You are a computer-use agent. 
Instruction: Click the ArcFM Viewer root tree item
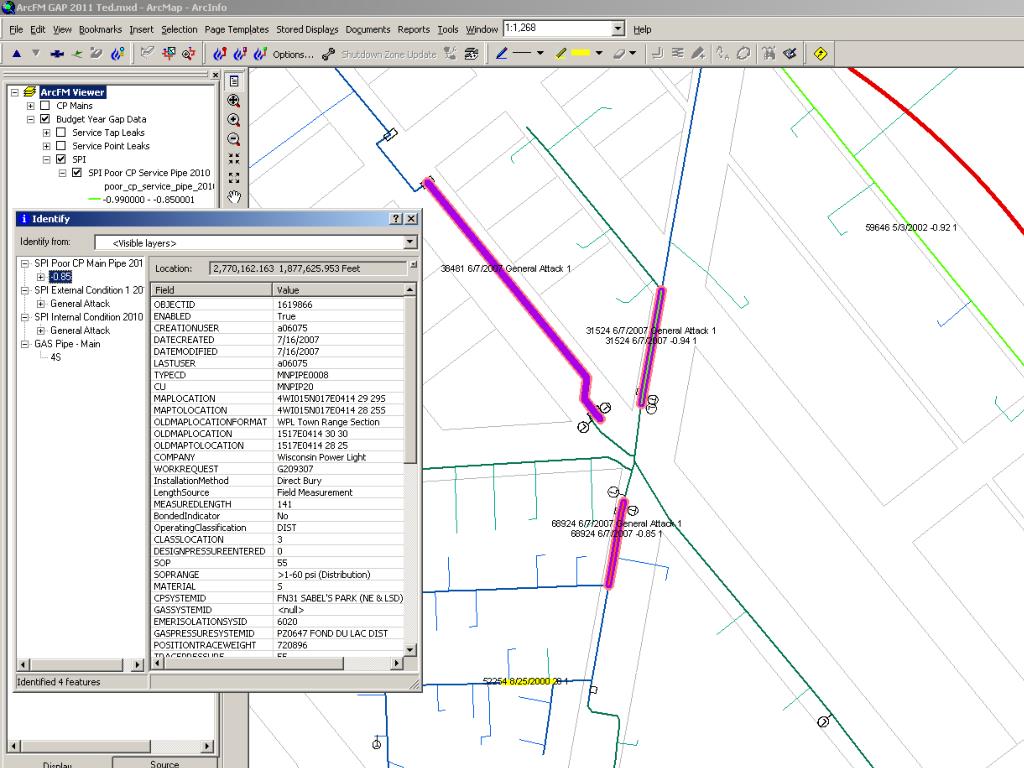coord(72,92)
